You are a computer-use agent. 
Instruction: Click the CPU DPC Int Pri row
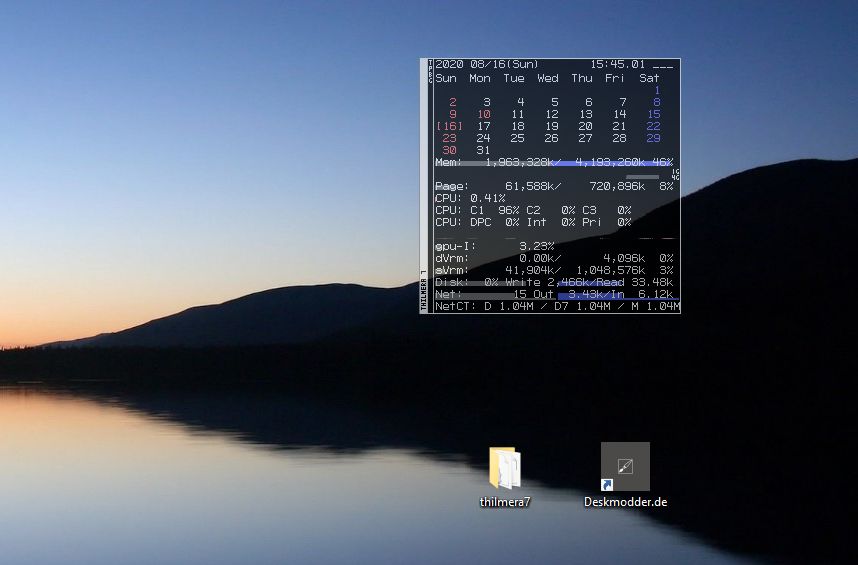pyautogui.click(x=533, y=222)
